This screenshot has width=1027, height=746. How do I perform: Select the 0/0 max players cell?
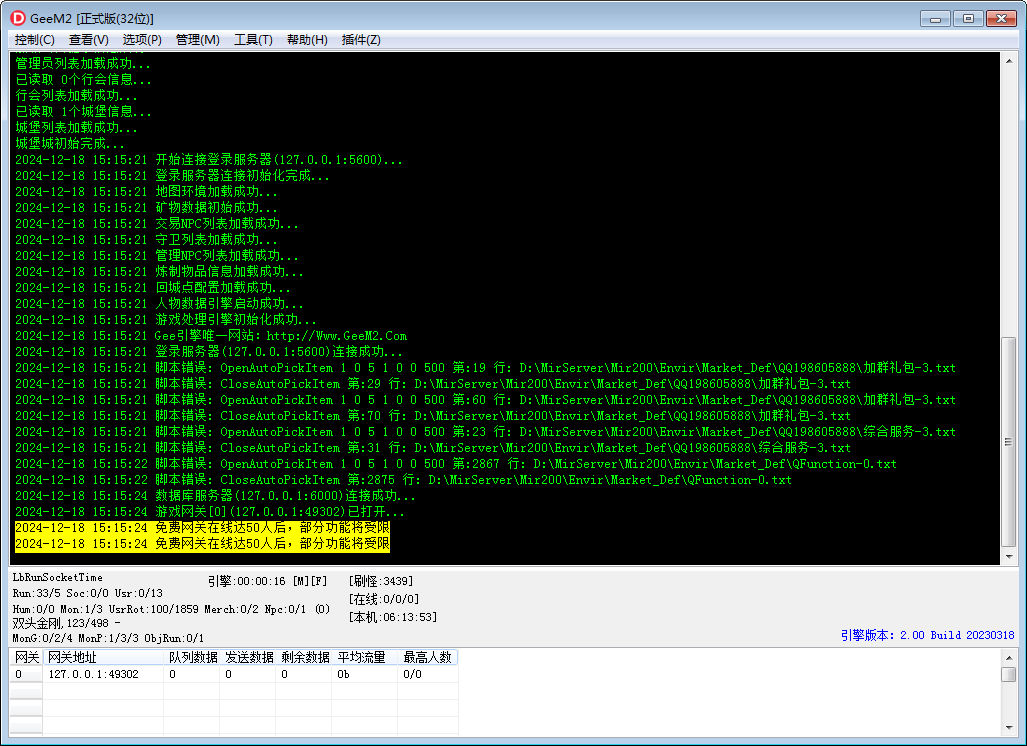point(428,674)
